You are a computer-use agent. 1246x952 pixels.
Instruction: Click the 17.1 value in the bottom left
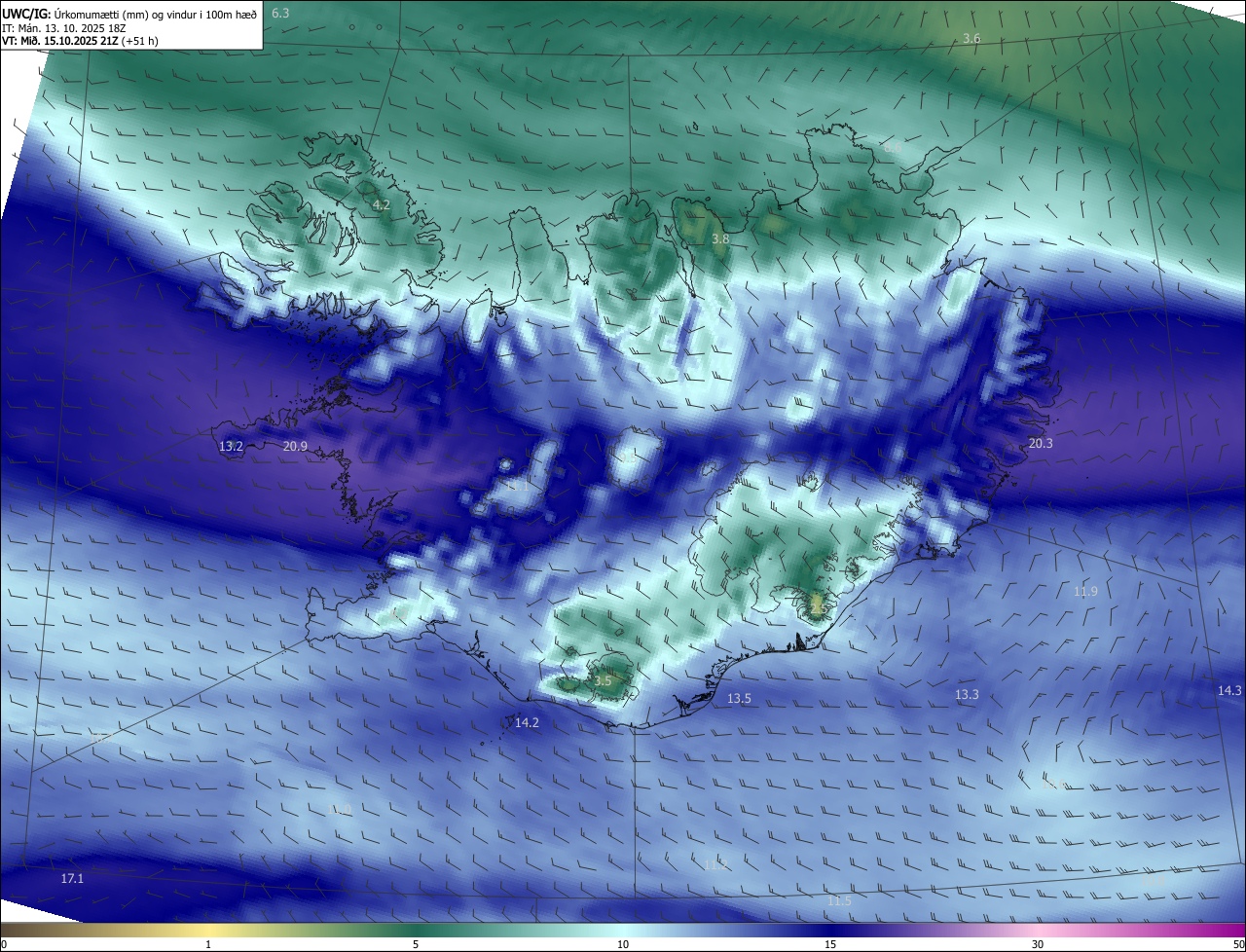point(72,879)
